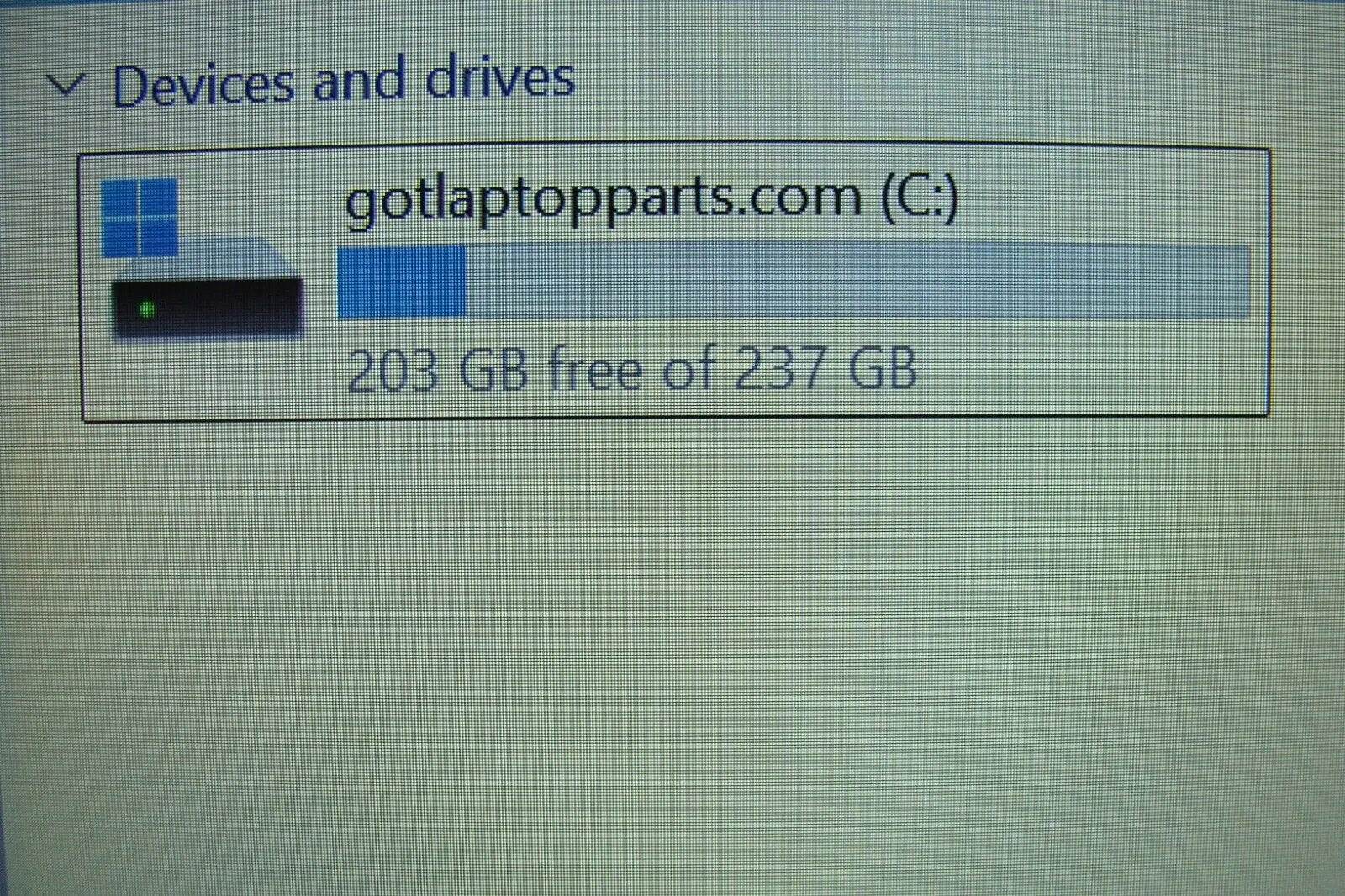Click the 203 GB free of 237 GB text

(631, 369)
